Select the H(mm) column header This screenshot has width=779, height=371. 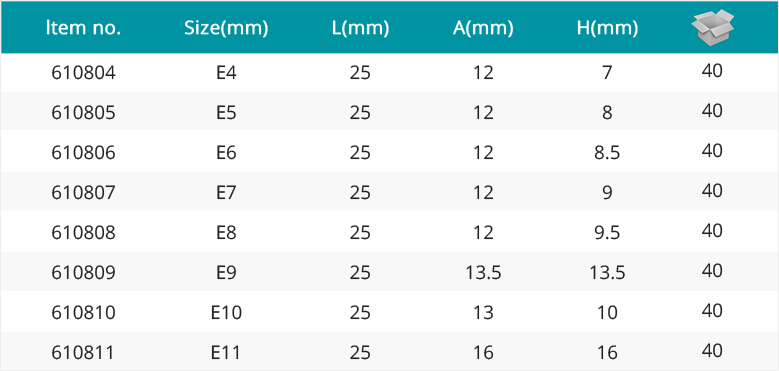[x=607, y=29]
